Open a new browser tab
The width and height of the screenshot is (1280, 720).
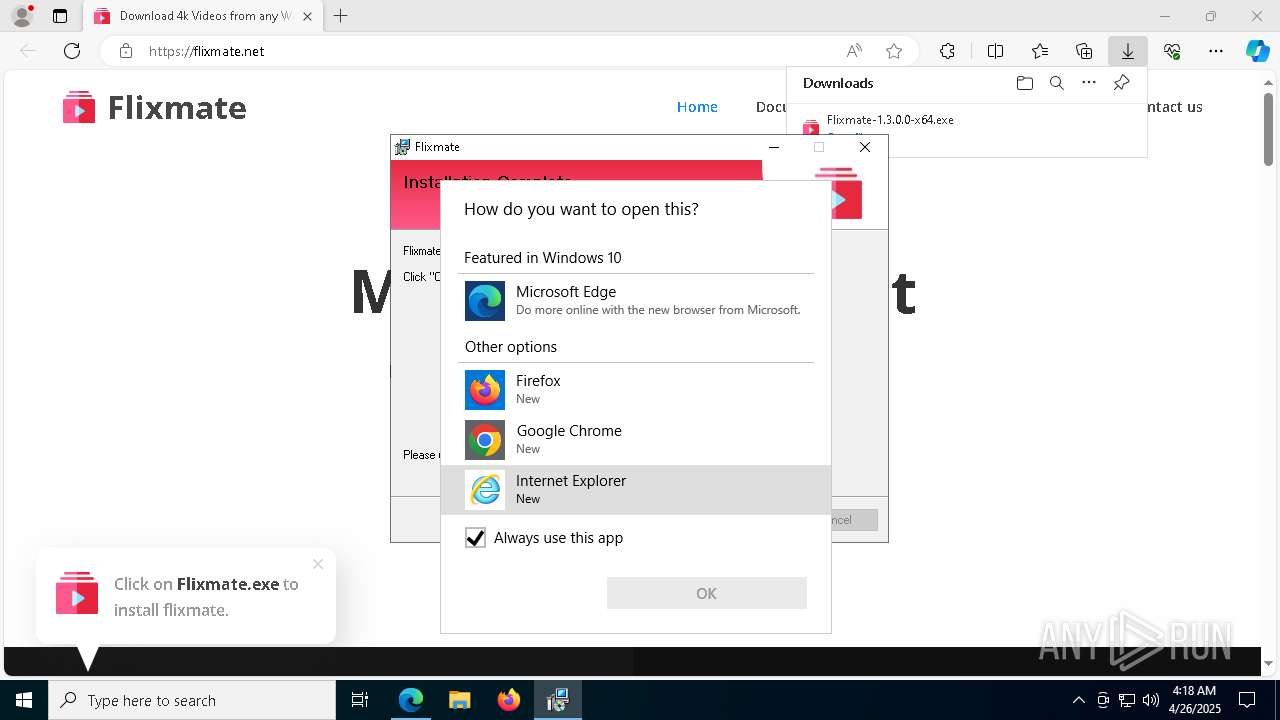click(341, 16)
